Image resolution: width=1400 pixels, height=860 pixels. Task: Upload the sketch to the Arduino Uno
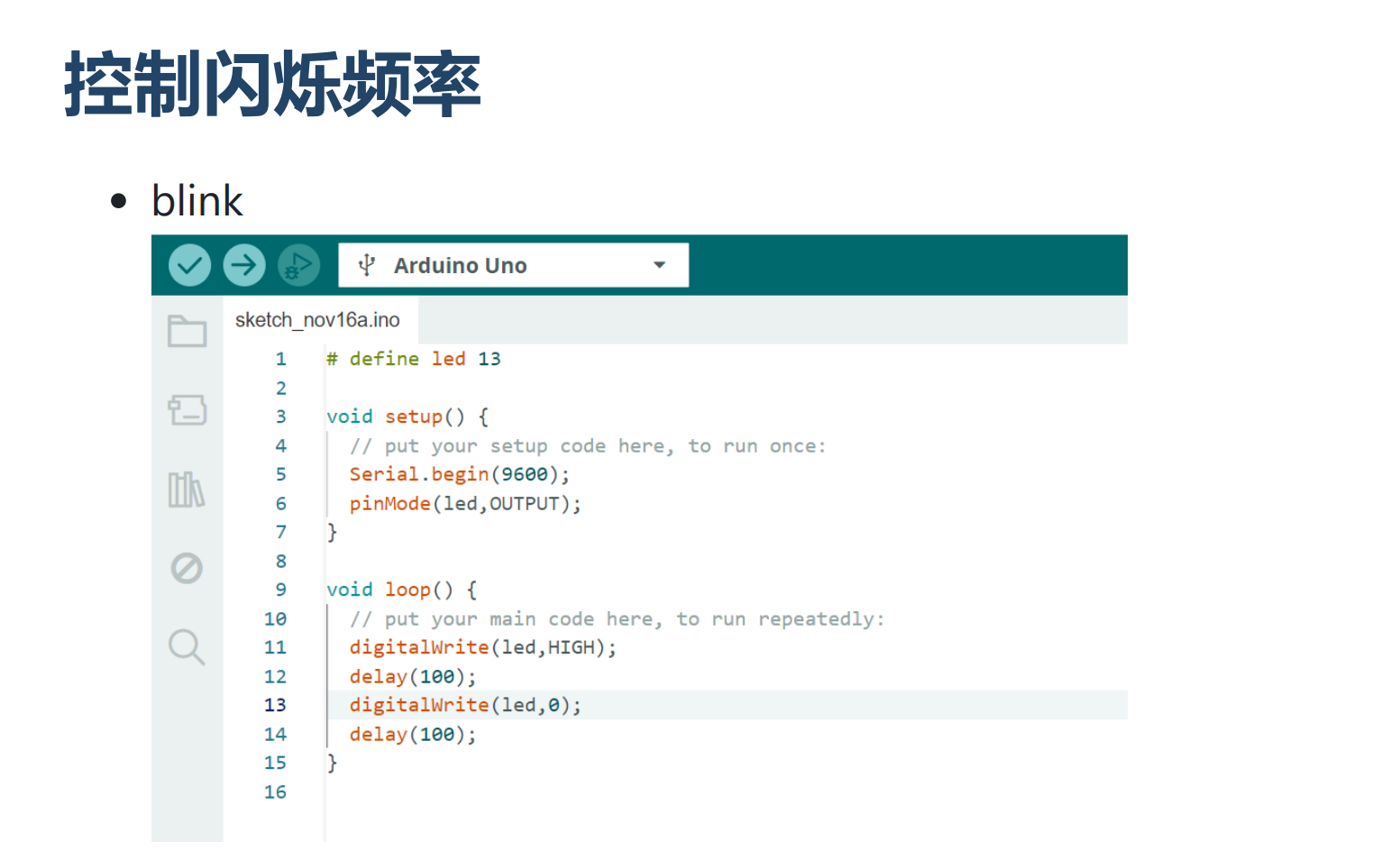(243, 264)
